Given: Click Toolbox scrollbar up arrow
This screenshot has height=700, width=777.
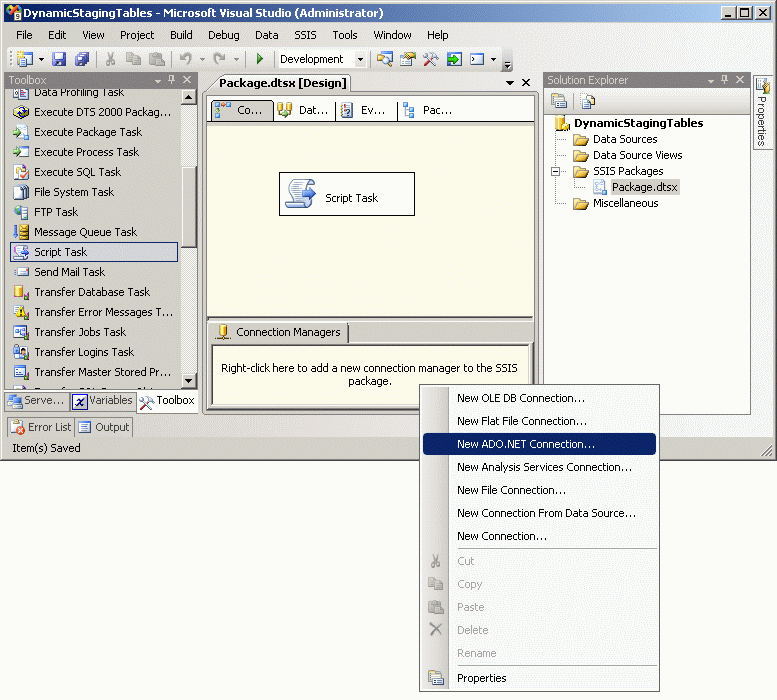Looking at the screenshot, I should (188, 97).
